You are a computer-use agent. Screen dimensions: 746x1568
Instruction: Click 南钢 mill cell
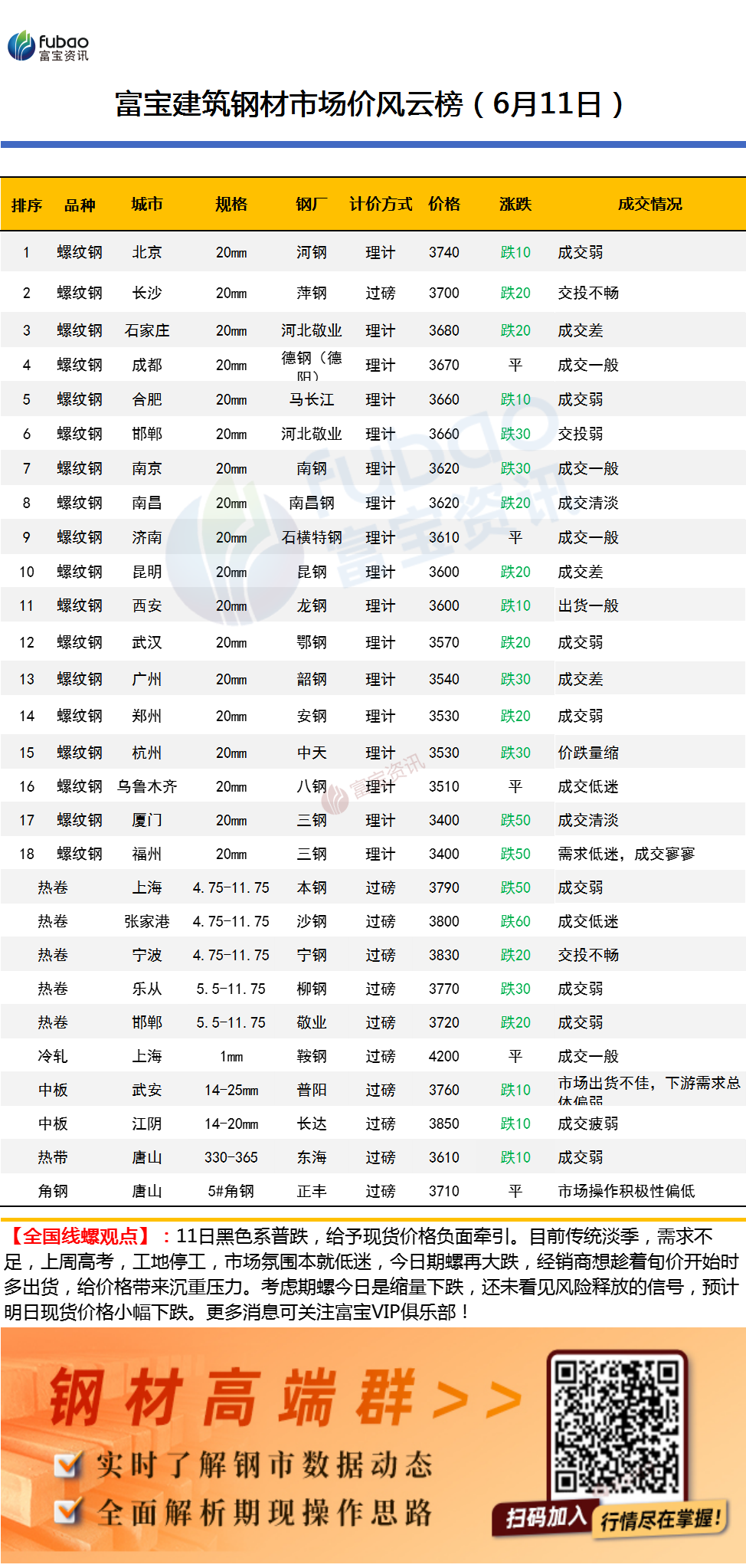(x=312, y=468)
